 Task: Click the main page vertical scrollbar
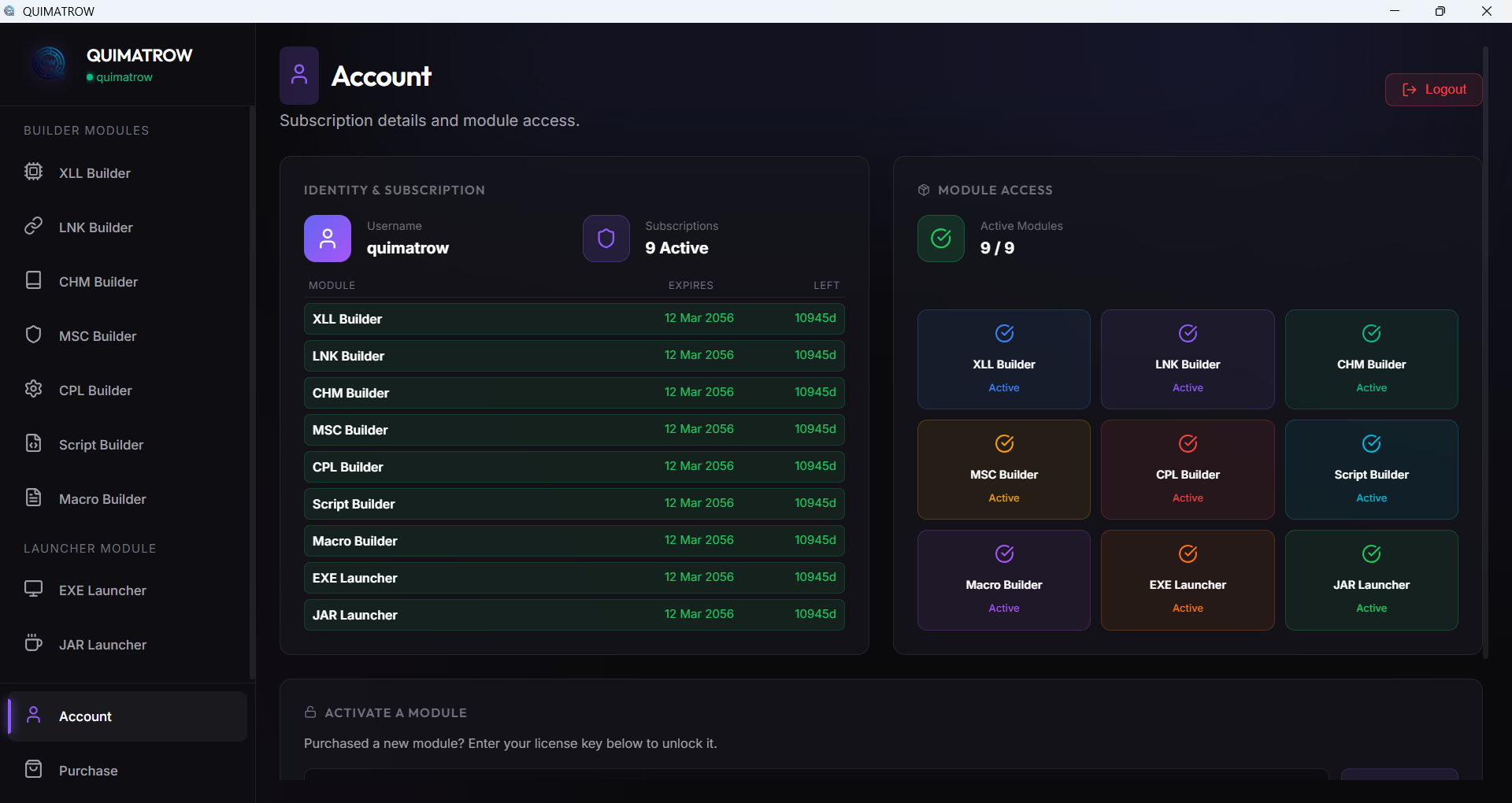point(1485,353)
